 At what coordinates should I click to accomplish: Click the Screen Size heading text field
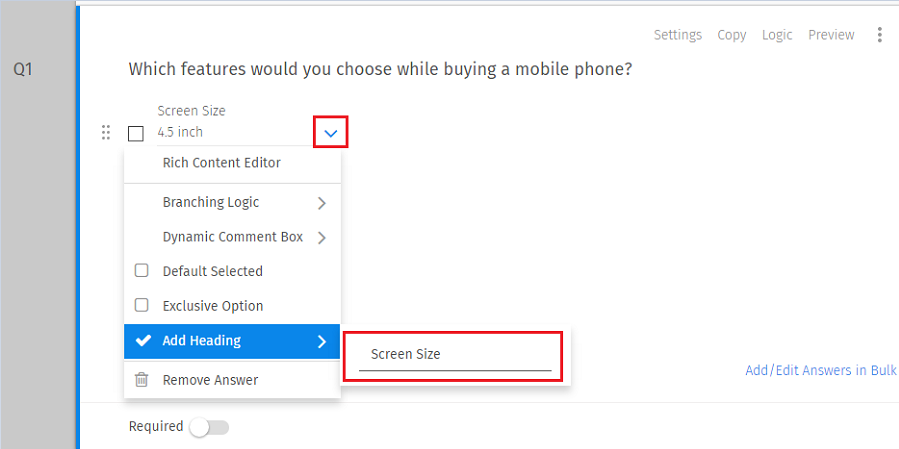(455, 355)
